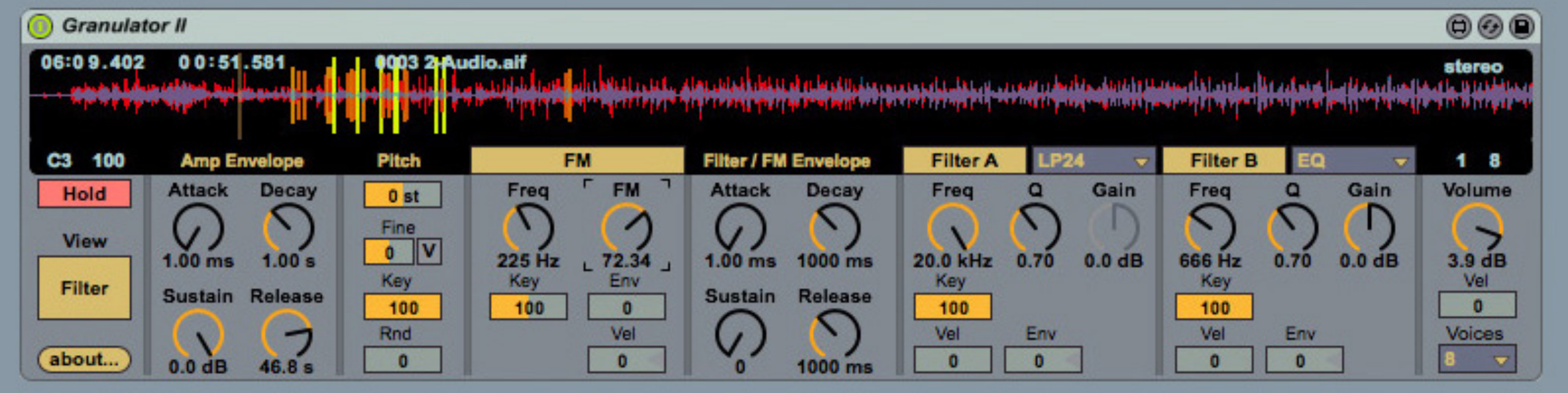This screenshot has width=1568, height=393.
Task: Click the hot-swap preset icon in title bar
Action: tap(1458, 26)
